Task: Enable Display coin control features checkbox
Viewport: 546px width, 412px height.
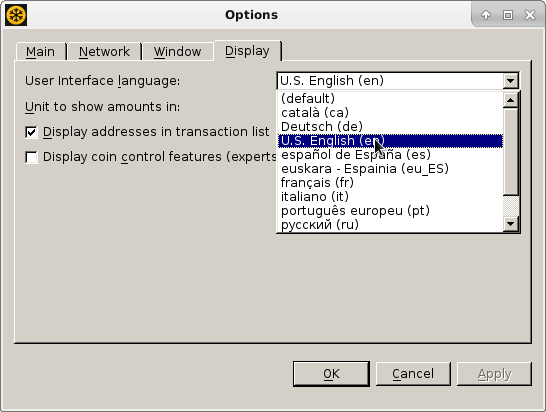Action: pyautogui.click(x=31, y=157)
